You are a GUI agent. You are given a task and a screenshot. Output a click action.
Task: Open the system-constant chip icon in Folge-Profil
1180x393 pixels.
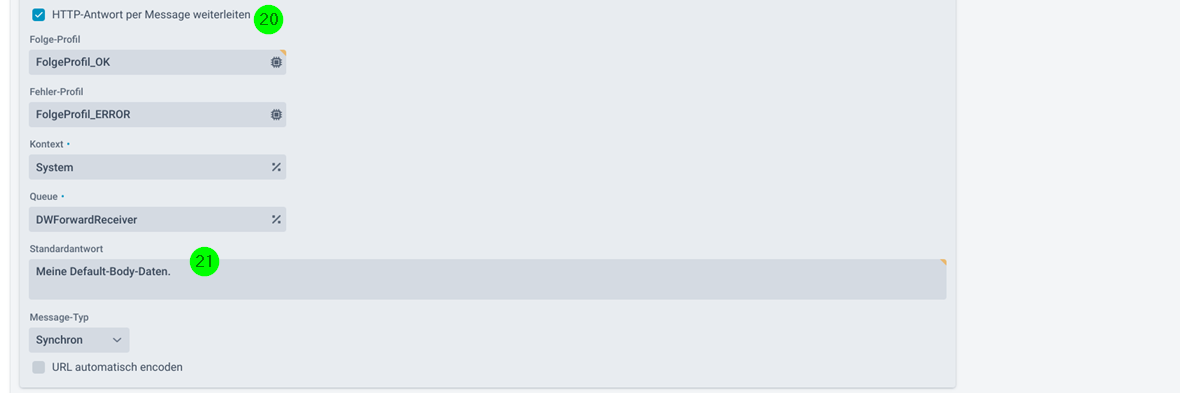(x=276, y=62)
